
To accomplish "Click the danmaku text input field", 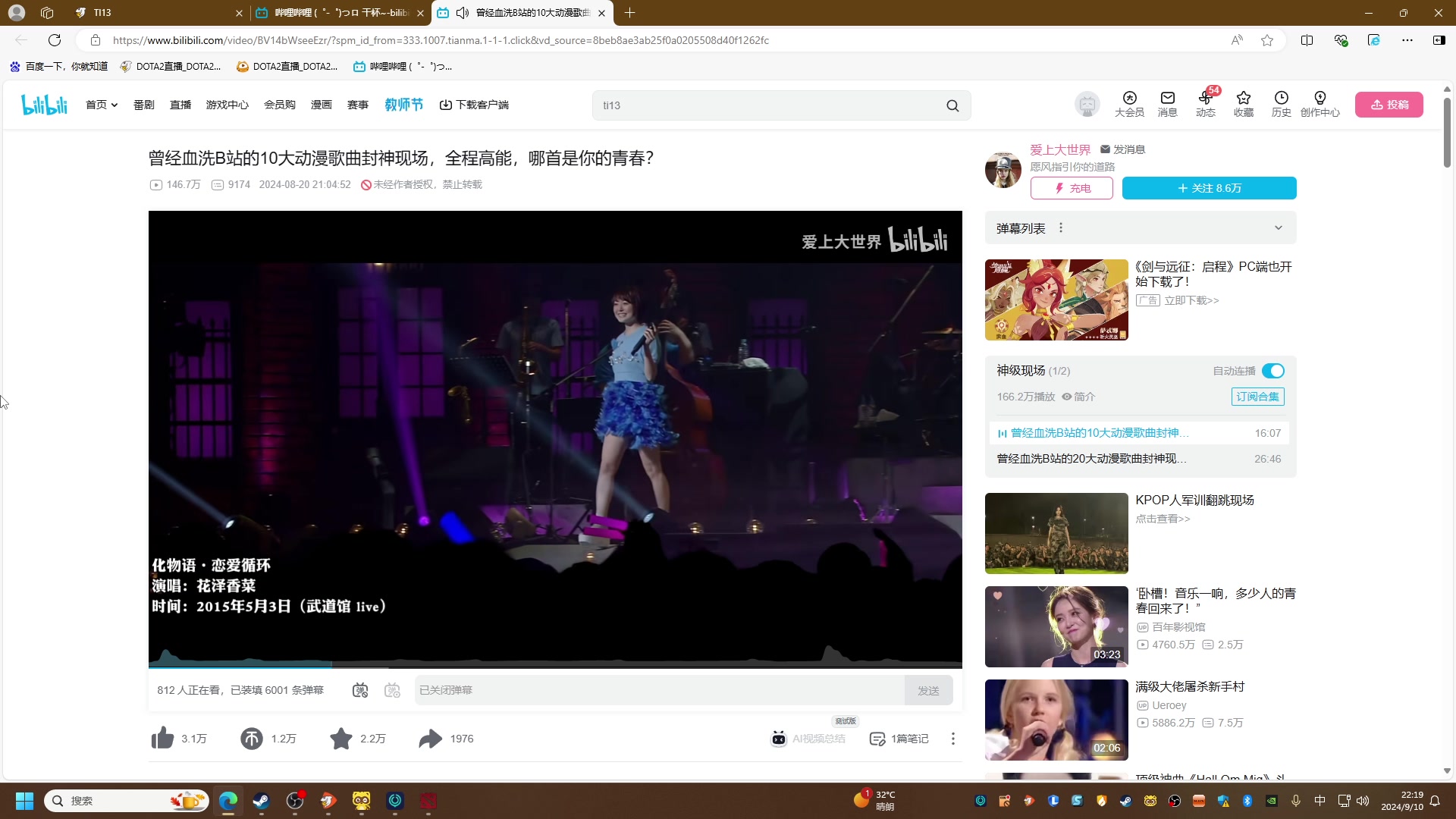I will pos(659,690).
